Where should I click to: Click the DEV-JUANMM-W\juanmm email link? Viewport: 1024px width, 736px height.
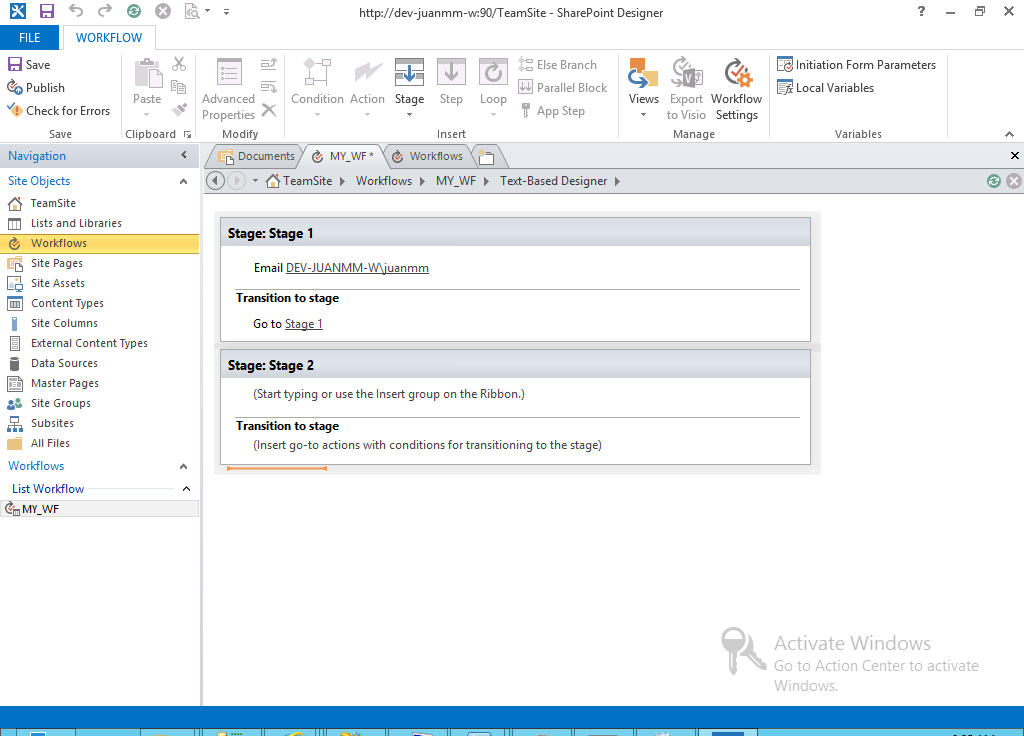tap(357, 268)
